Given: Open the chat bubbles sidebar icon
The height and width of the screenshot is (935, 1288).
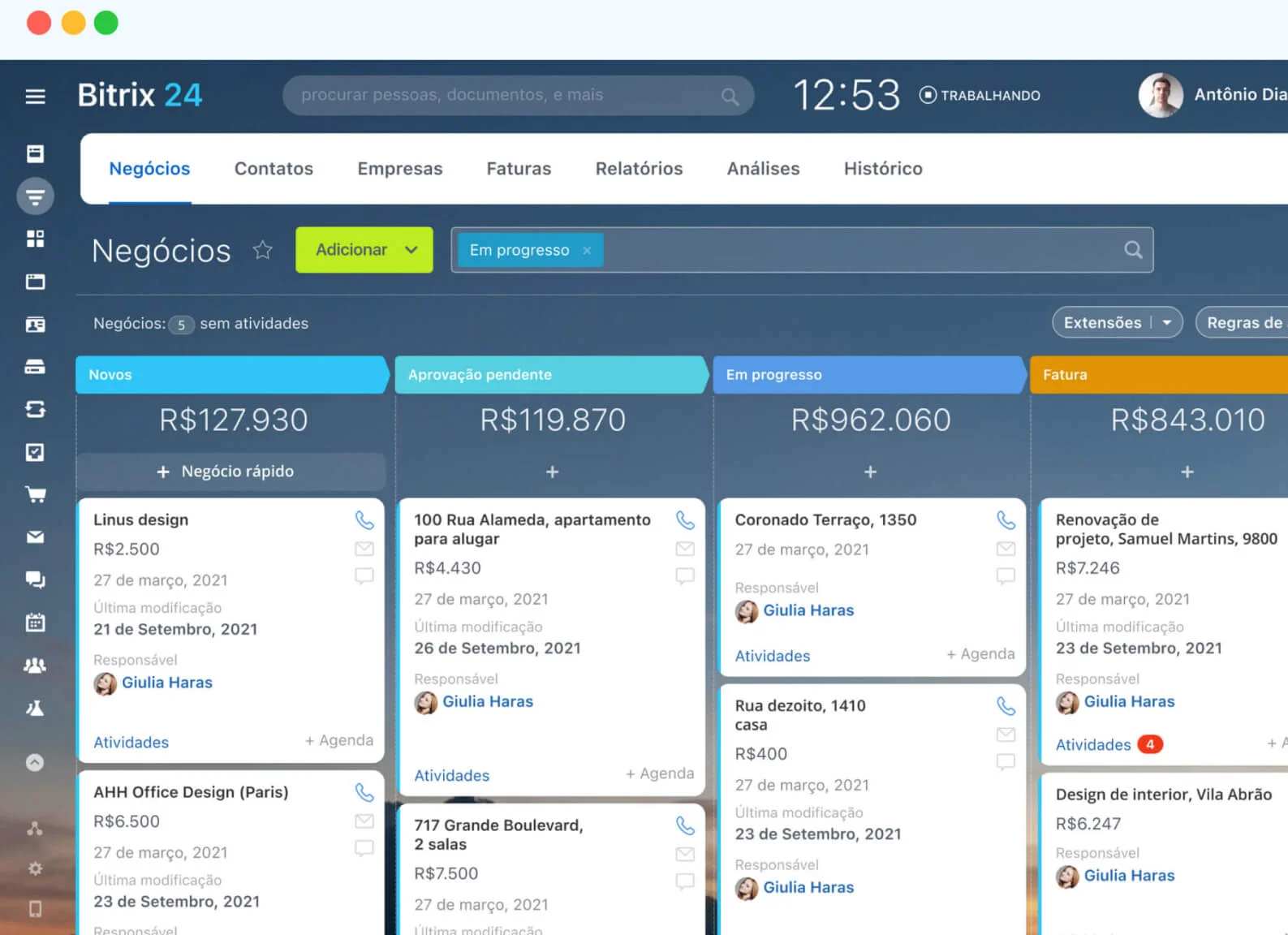Looking at the screenshot, I should pyautogui.click(x=35, y=580).
